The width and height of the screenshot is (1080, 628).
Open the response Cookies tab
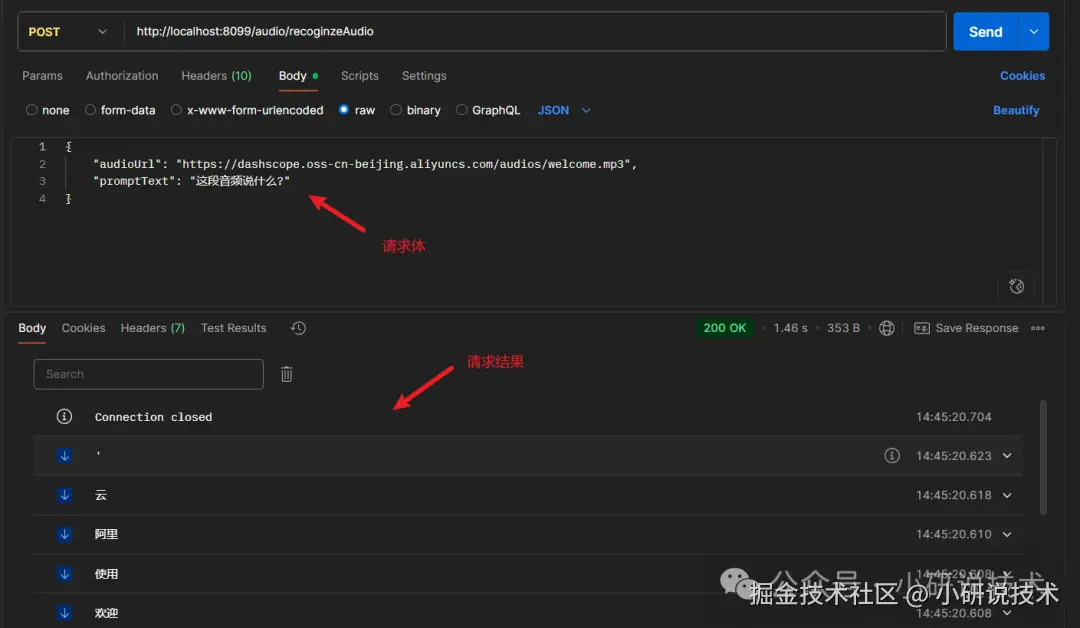point(83,328)
